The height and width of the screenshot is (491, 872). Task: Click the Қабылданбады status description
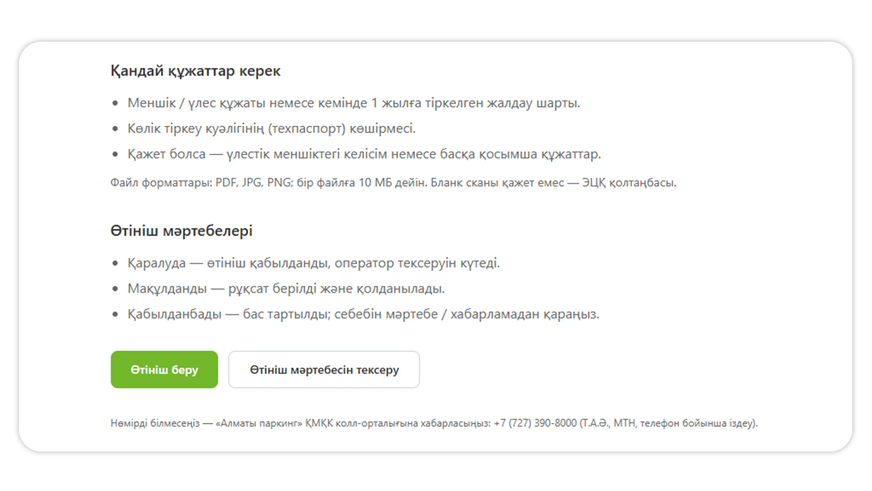coord(363,314)
